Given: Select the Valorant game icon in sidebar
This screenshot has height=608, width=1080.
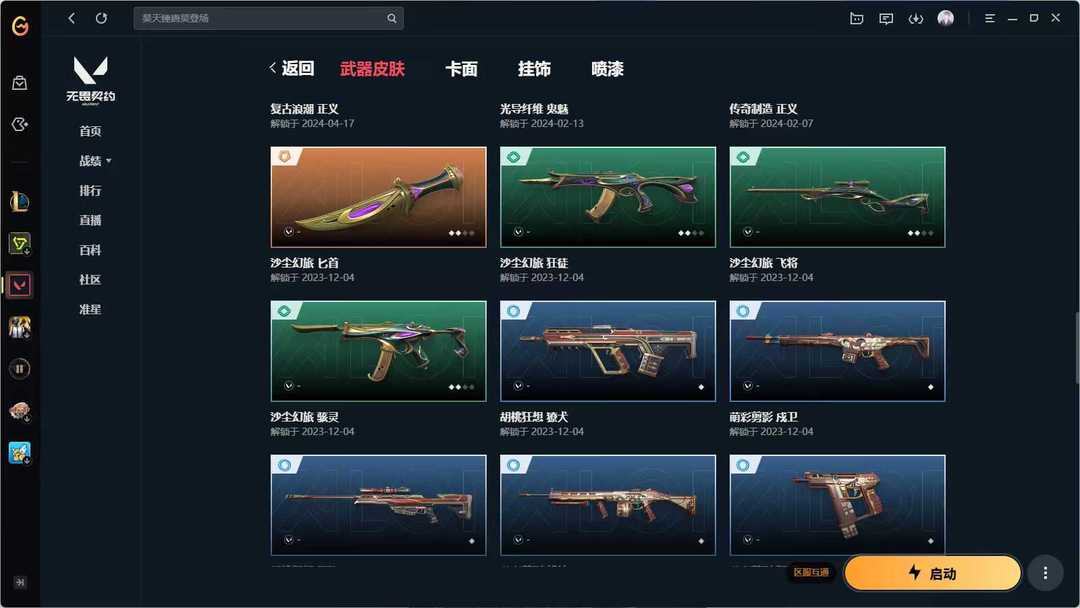Looking at the screenshot, I should [x=19, y=285].
